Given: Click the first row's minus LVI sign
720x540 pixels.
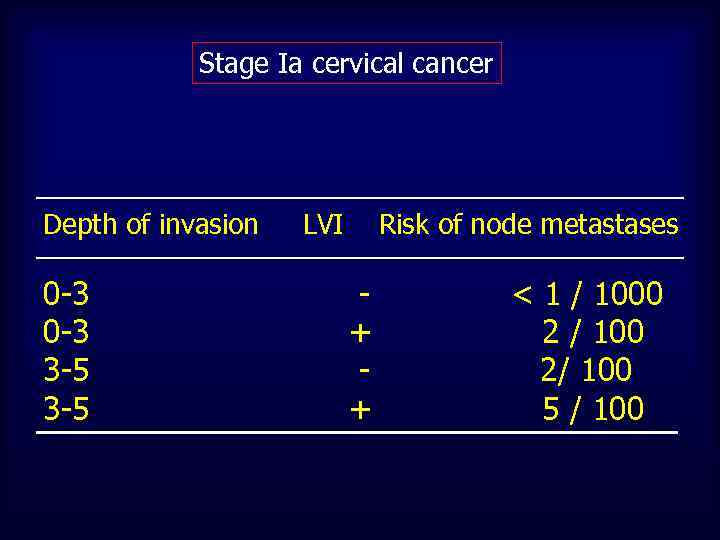Looking at the screenshot, I should click(366, 294).
